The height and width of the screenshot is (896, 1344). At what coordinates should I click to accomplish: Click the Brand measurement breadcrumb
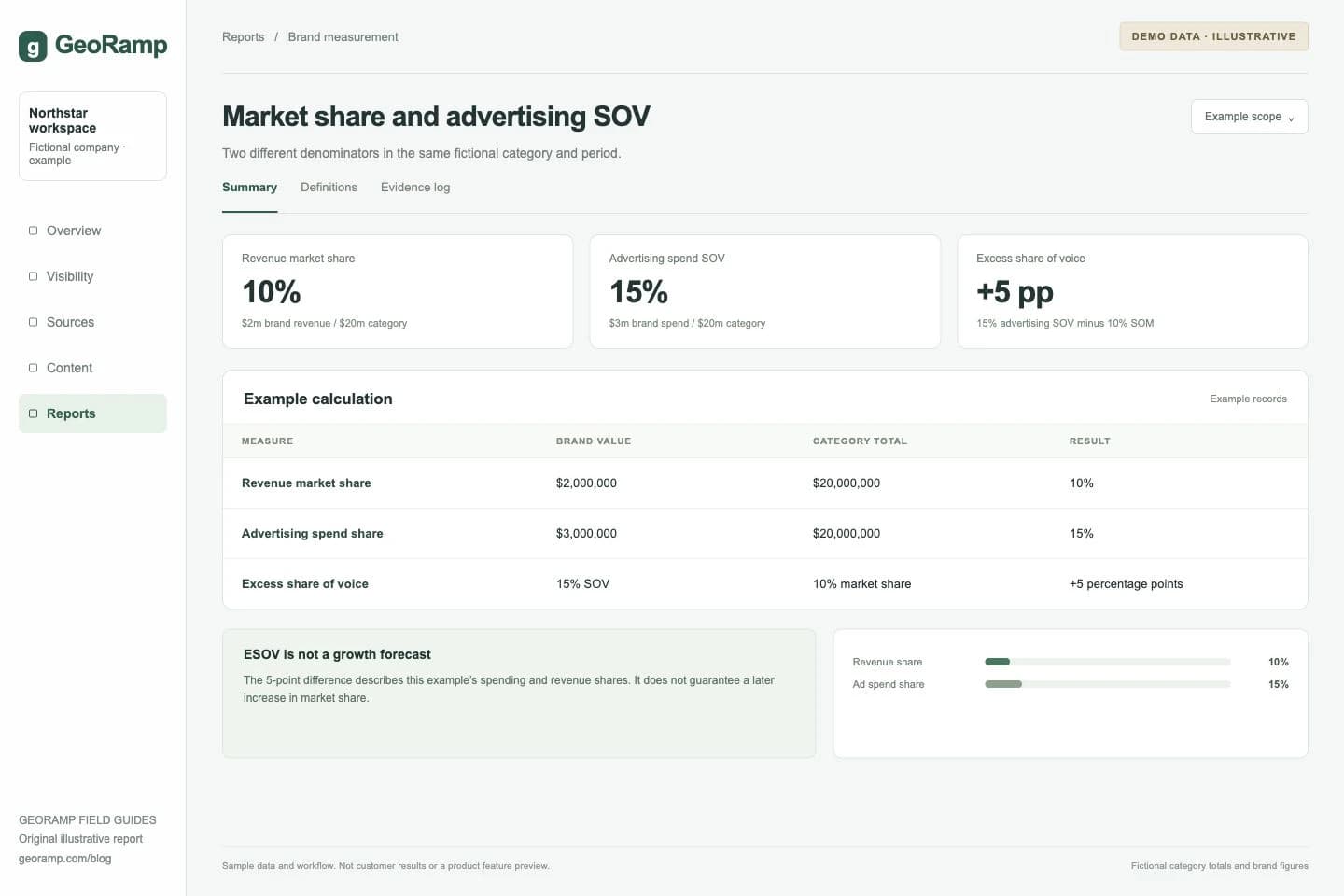[343, 37]
